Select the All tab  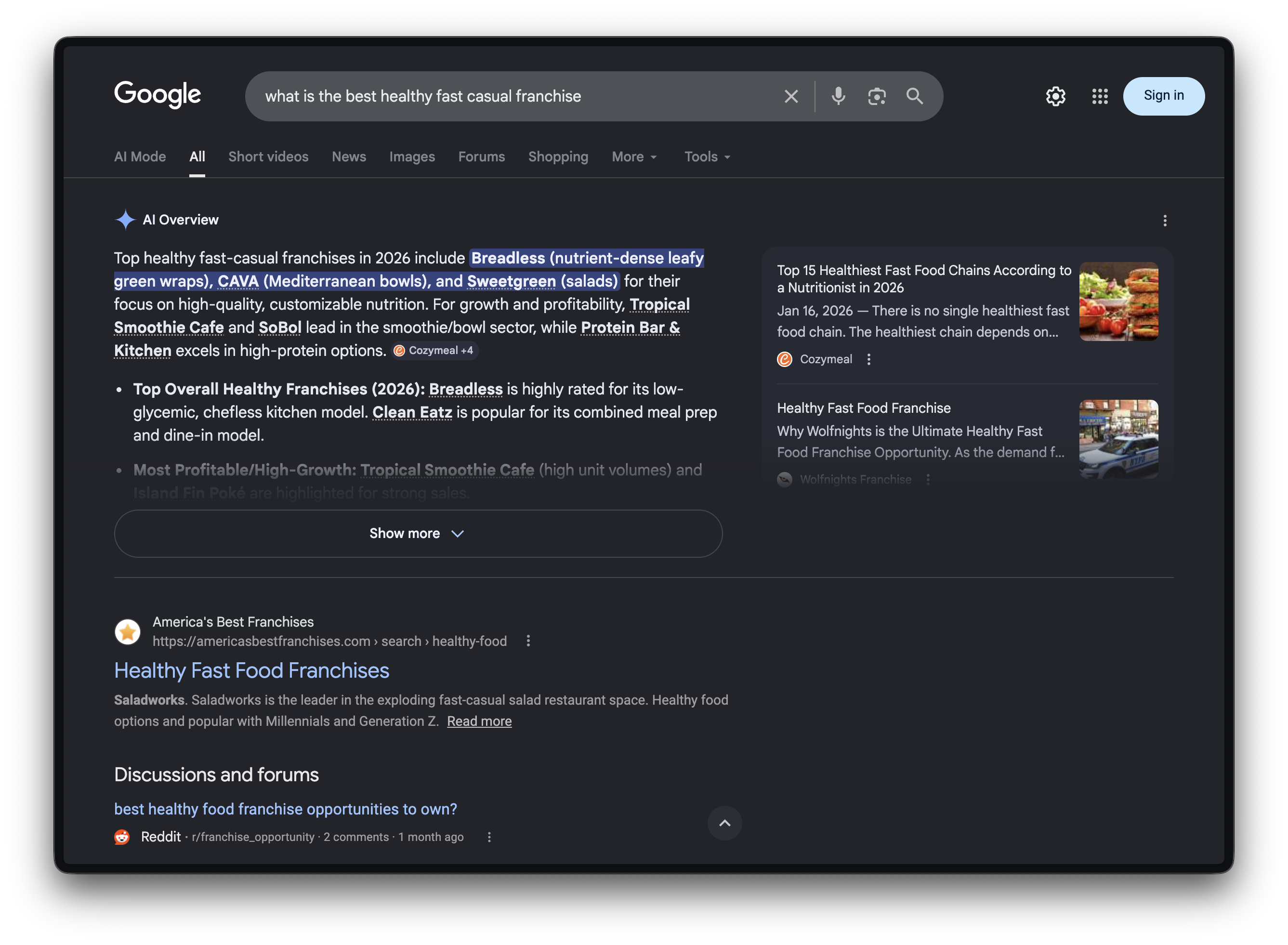tap(197, 156)
